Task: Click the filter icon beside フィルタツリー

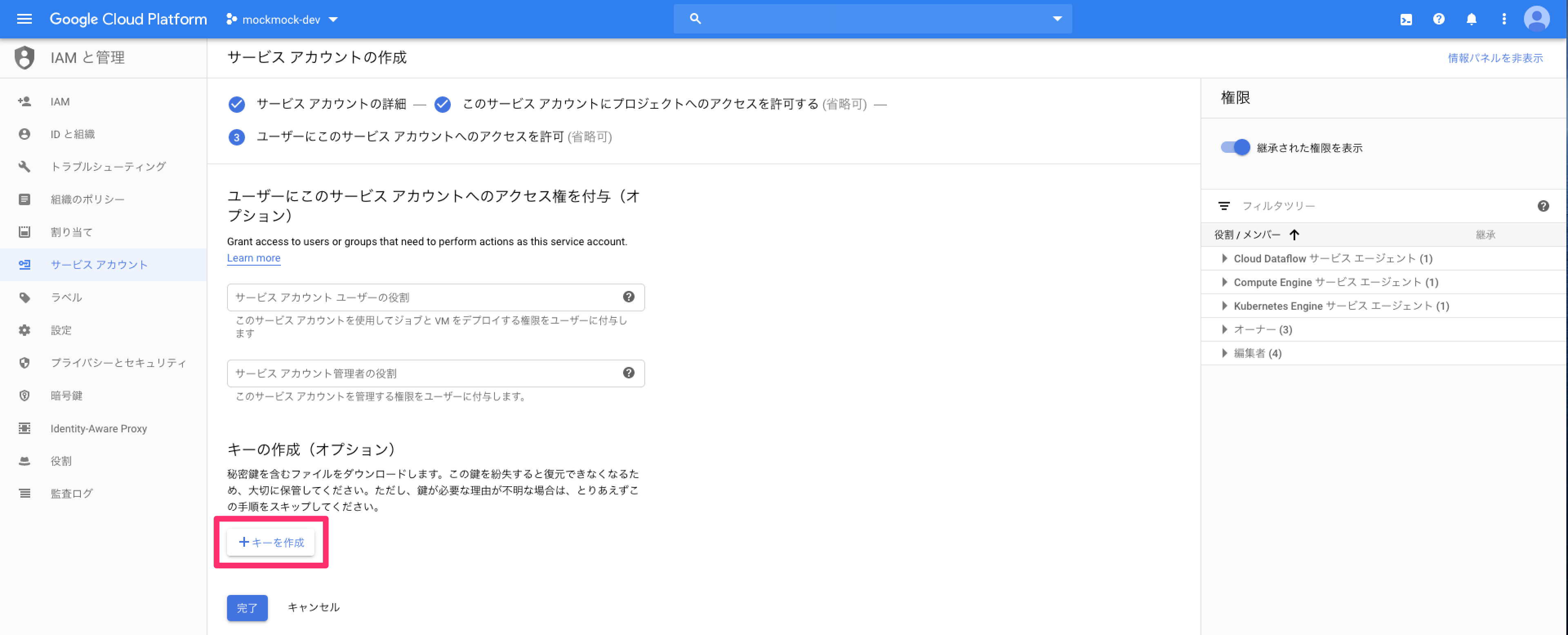Action: coord(1224,206)
